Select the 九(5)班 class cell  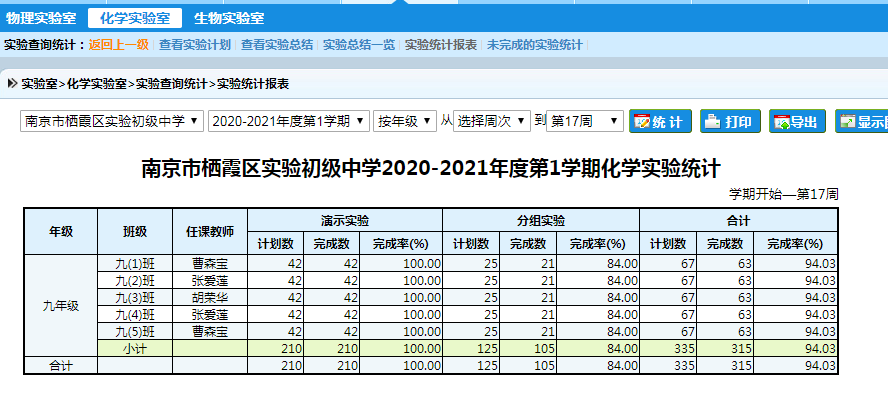135,331
